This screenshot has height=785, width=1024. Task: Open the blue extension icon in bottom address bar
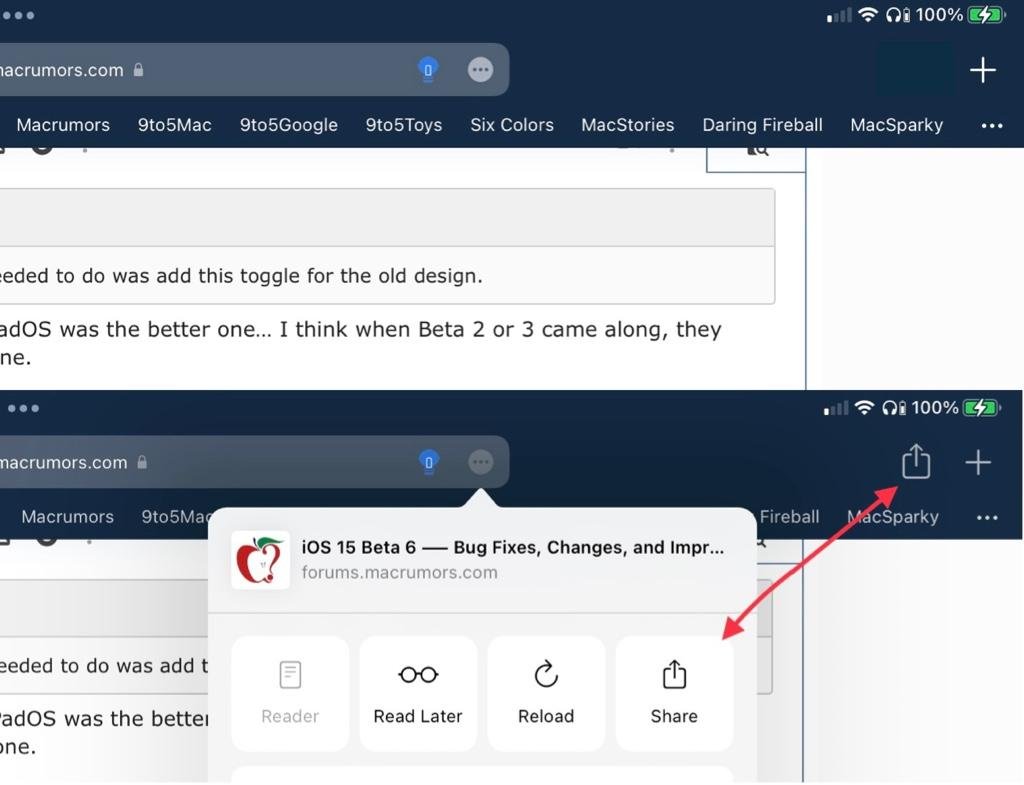428,462
